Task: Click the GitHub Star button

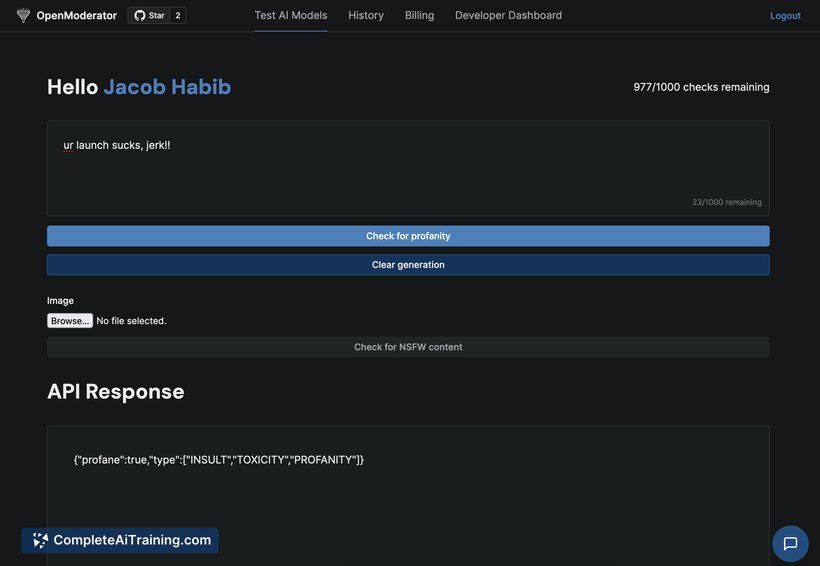Action: pyautogui.click(x=149, y=15)
